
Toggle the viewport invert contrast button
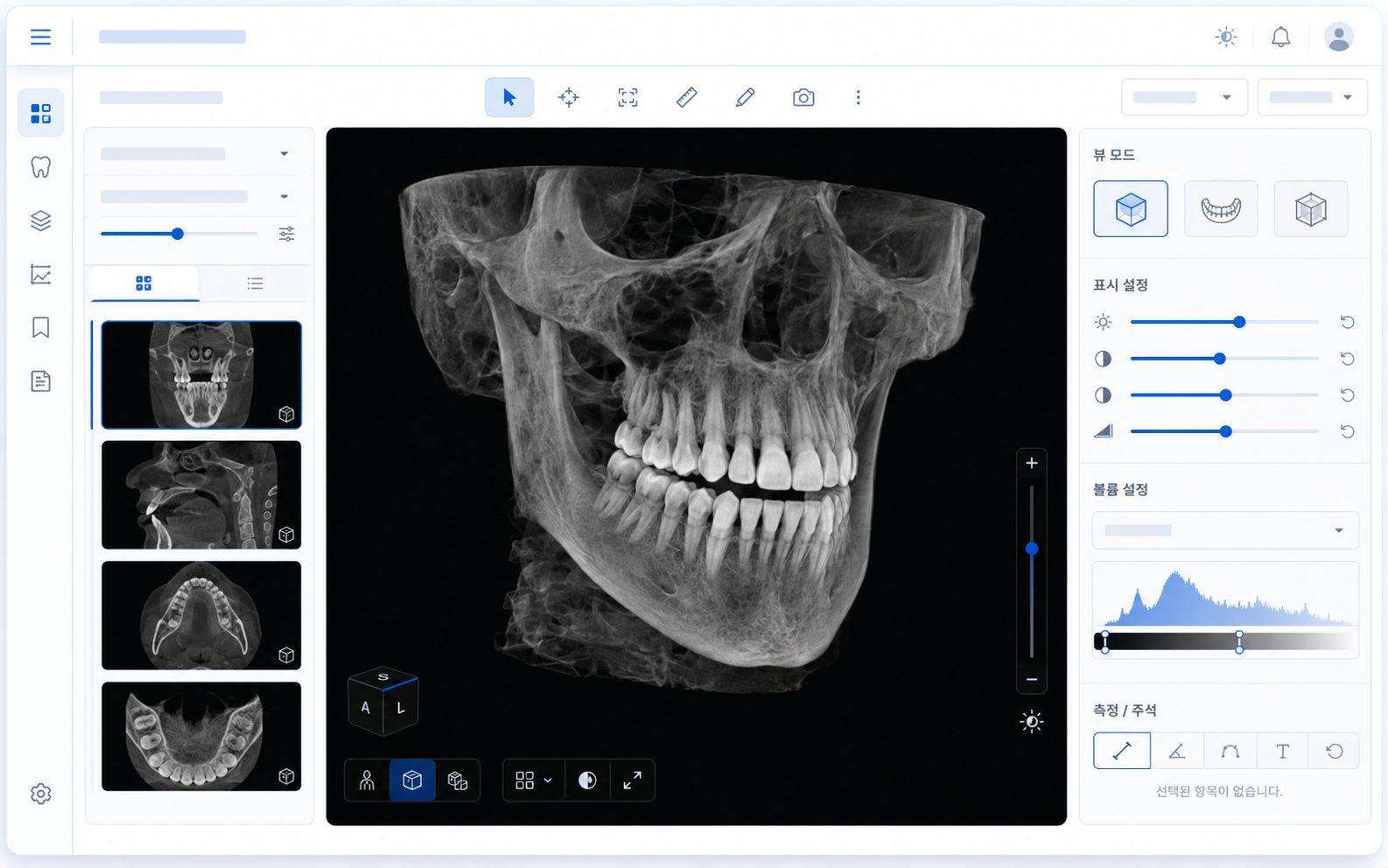click(587, 780)
